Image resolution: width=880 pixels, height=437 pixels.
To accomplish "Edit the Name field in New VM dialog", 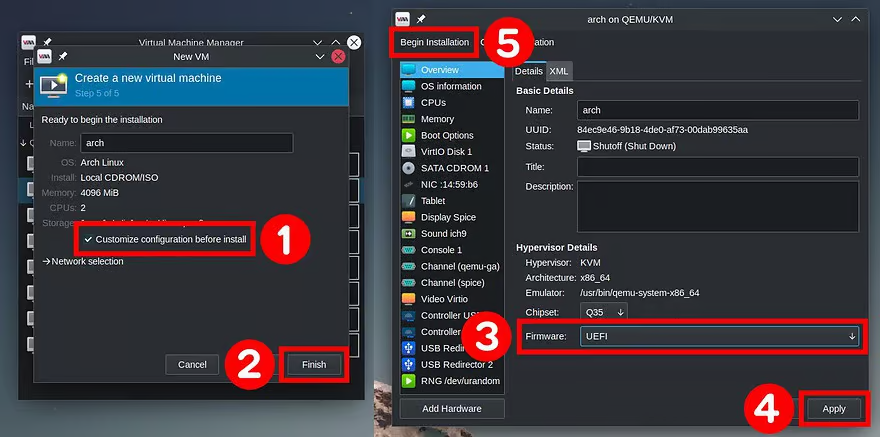I will (187, 143).
